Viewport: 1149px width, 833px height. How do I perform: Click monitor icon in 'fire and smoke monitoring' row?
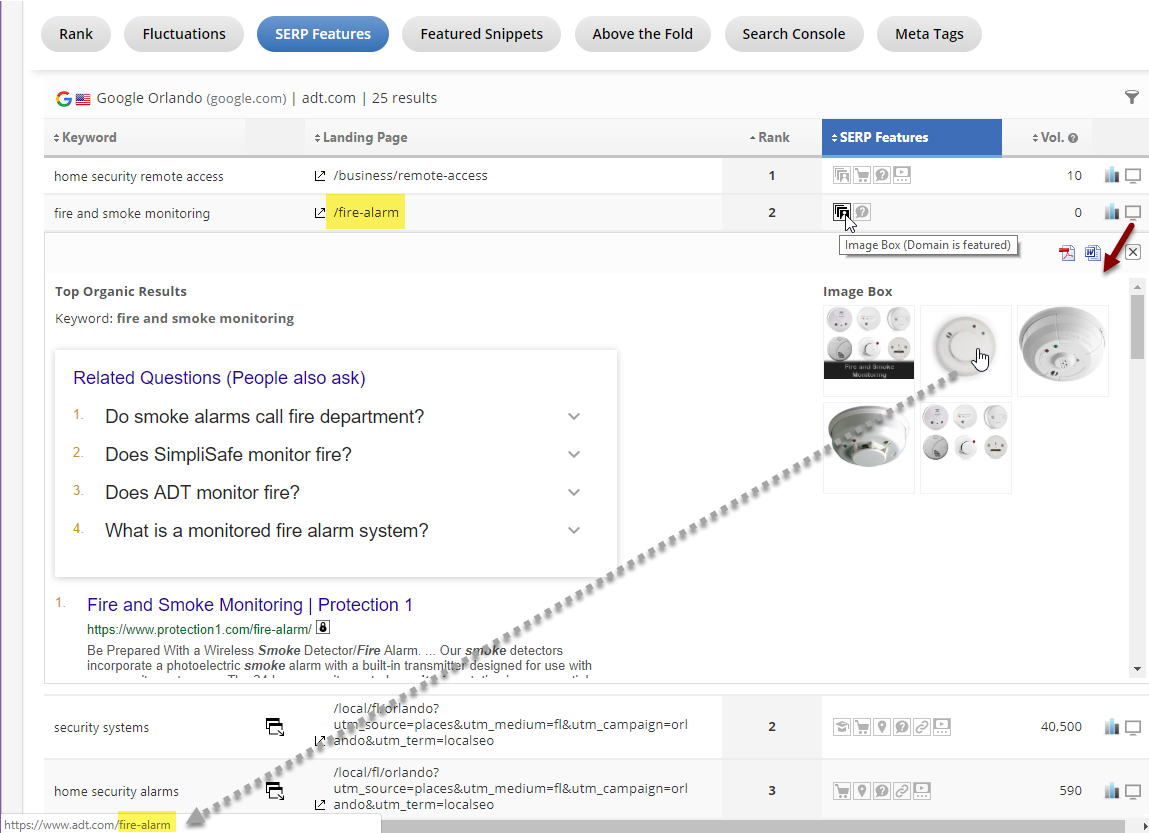(x=1133, y=213)
